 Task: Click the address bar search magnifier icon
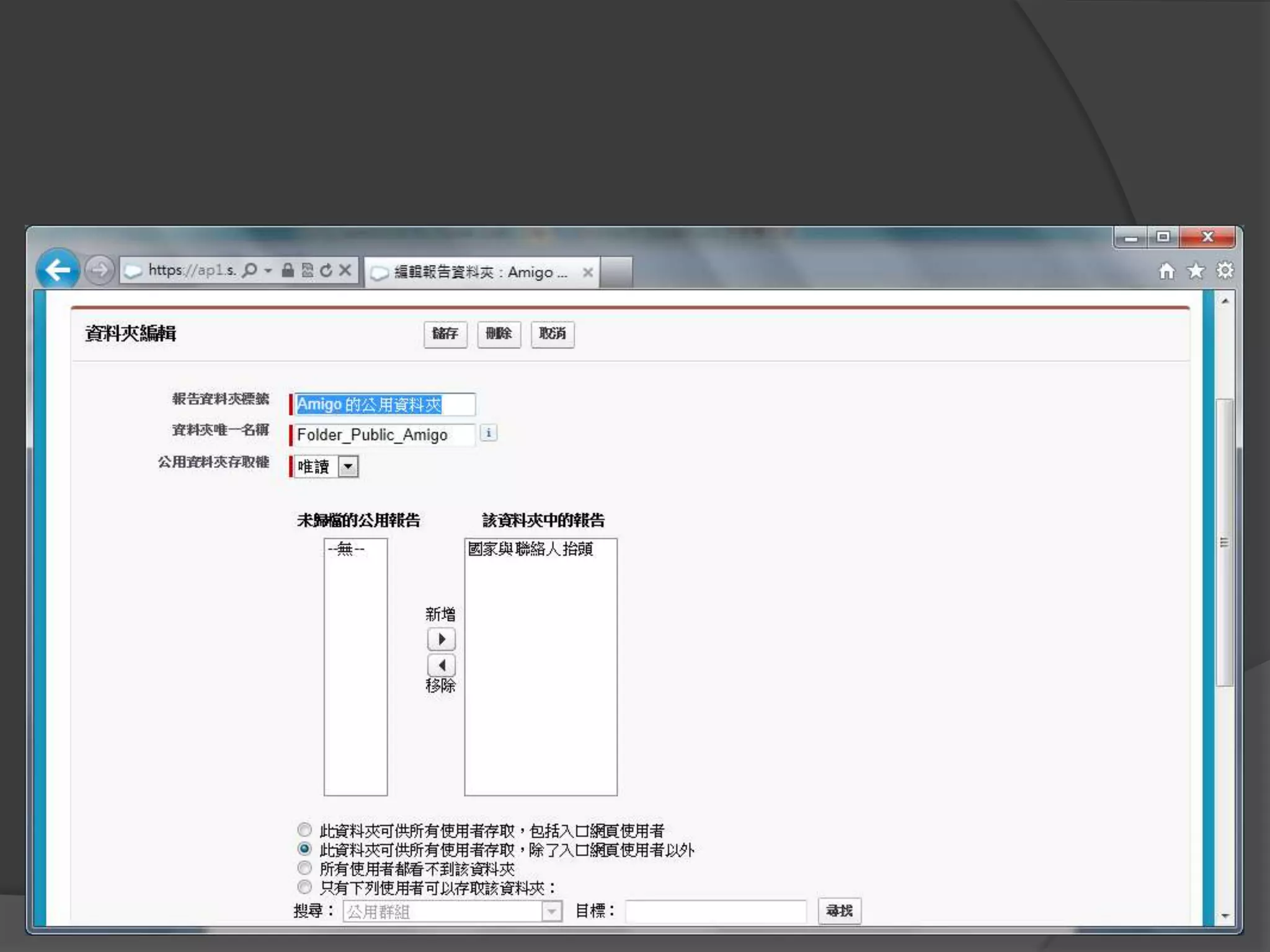pyautogui.click(x=249, y=270)
